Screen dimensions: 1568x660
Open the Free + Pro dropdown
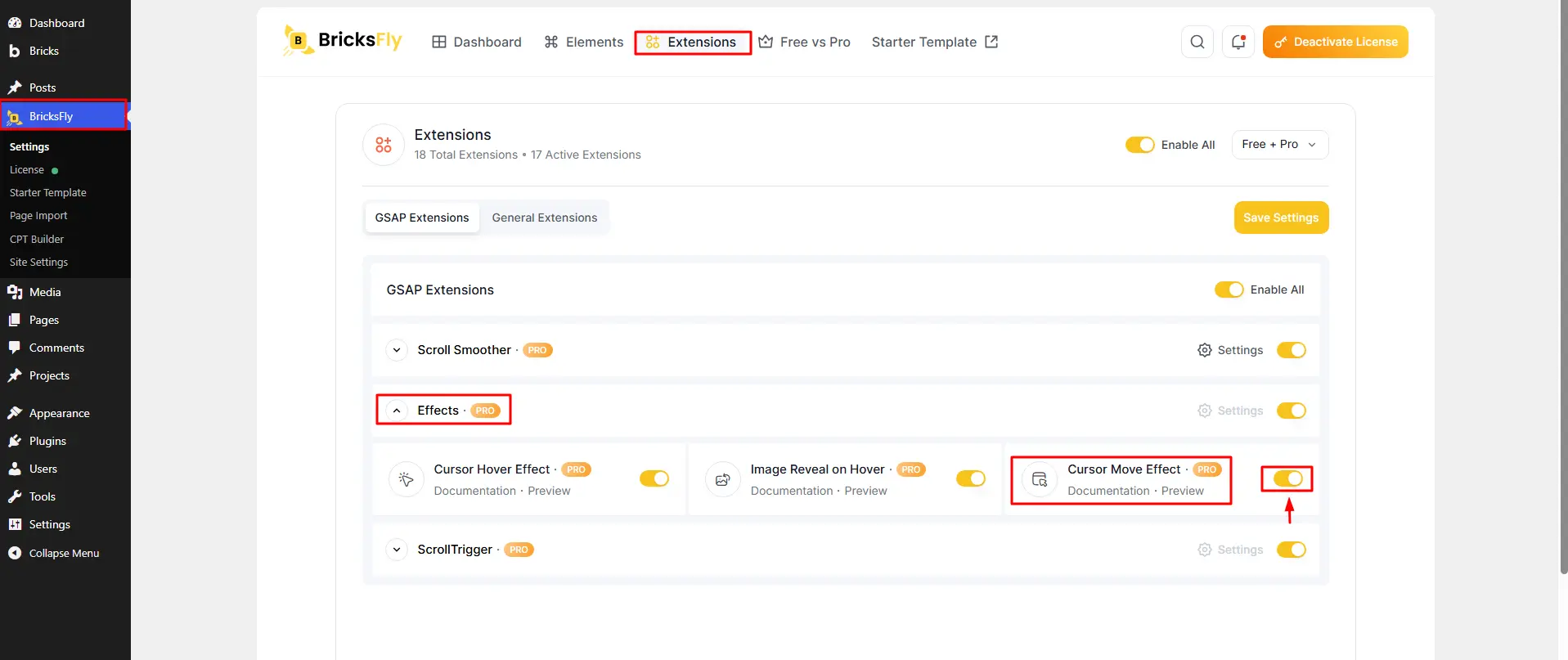click(1280, 145)
